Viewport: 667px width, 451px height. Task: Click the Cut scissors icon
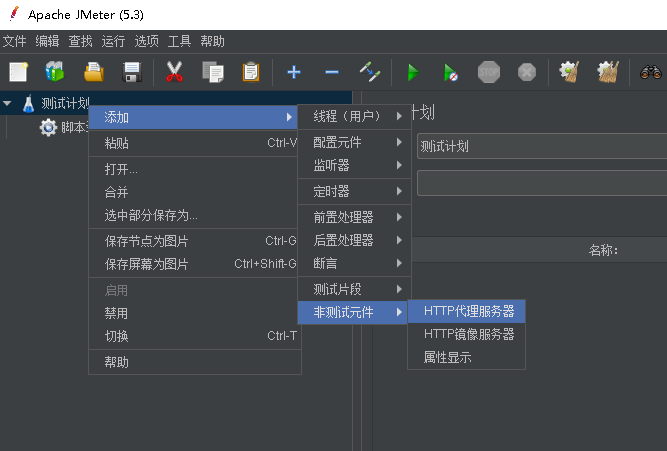pos(174,71)
